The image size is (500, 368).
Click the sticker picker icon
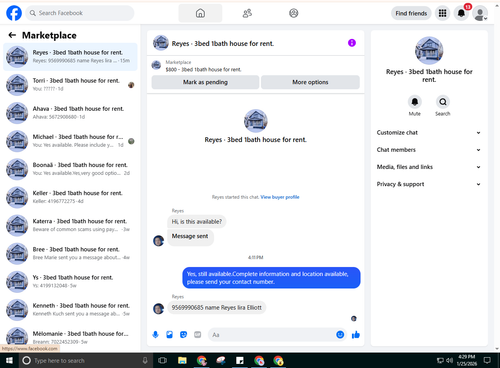(x=183, y=334)
